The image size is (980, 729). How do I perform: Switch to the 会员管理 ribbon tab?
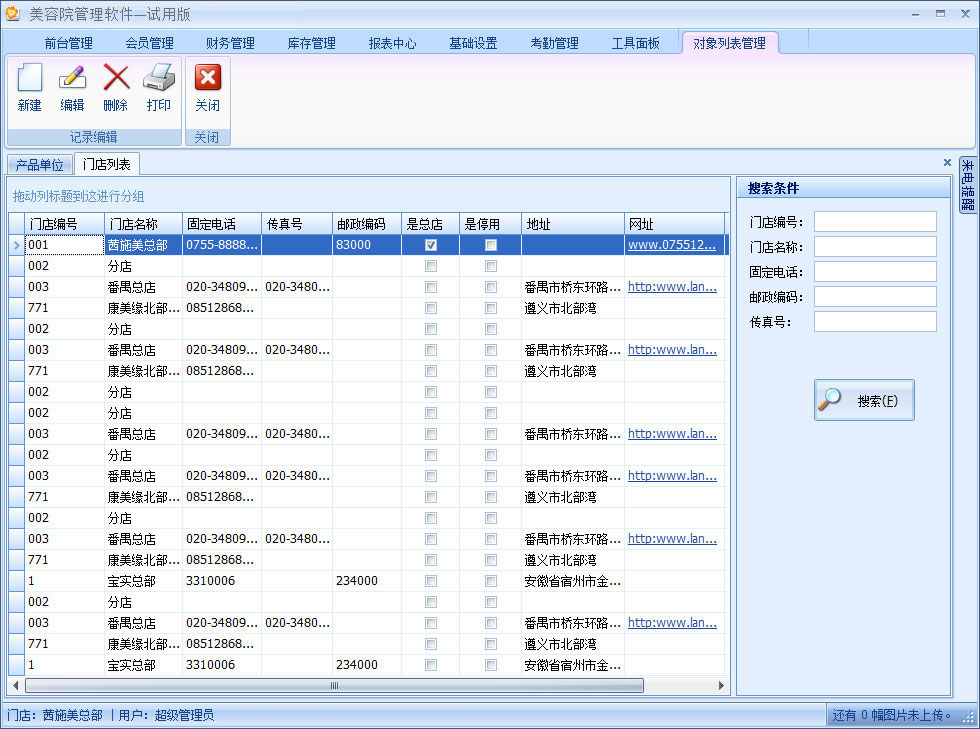(149, 43)
